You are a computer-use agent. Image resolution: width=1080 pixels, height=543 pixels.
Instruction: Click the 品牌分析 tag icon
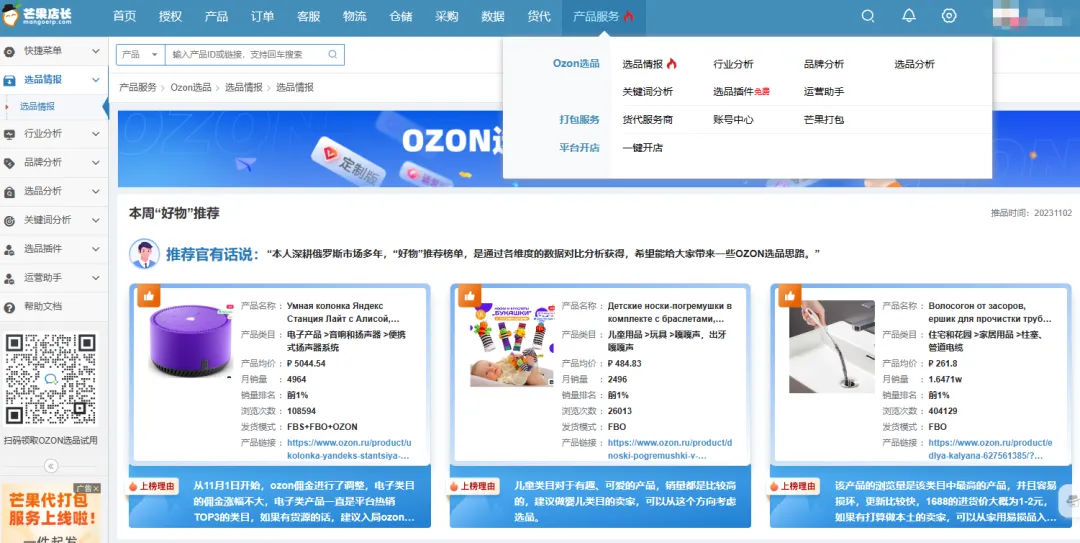point(10,163)
